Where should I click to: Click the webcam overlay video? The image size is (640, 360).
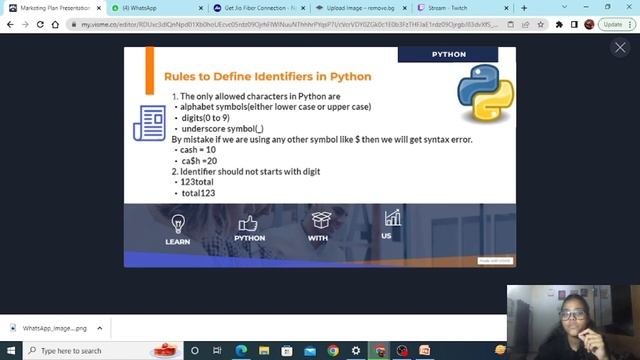[573, 322]
